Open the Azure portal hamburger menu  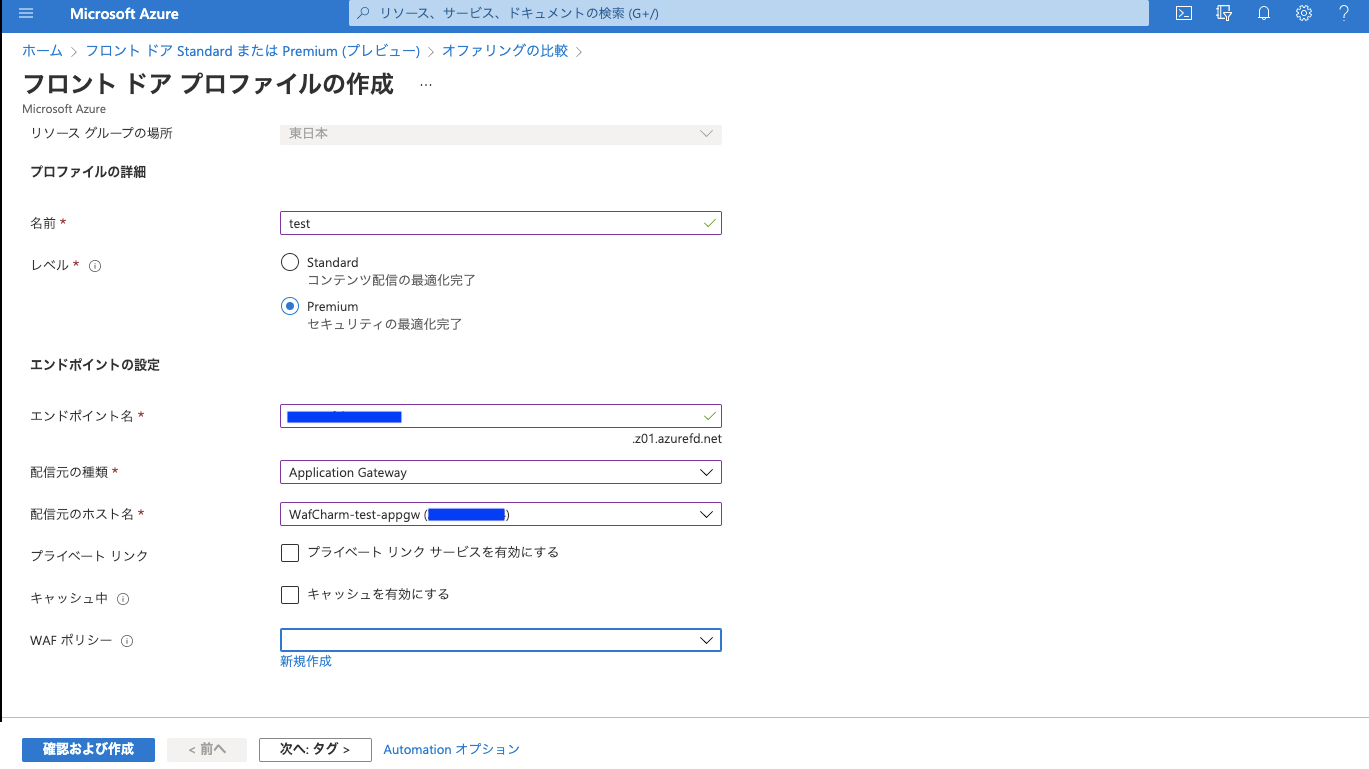[x=26, y=13]
